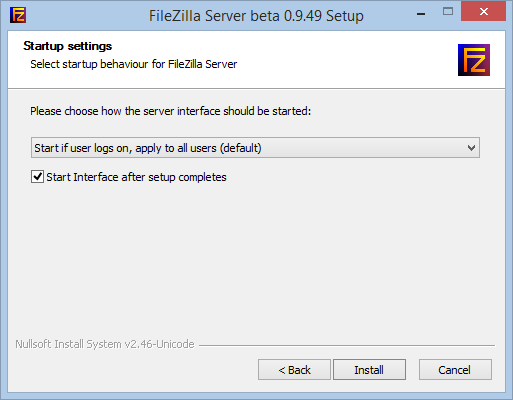Open the 'Start if user logs on' combo box

point(255,147)
